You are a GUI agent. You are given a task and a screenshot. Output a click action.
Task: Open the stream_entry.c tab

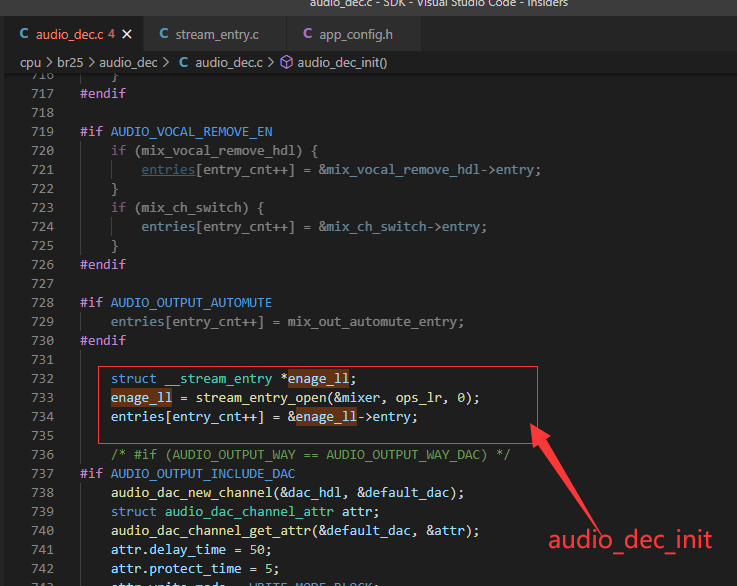pos(217,34)
